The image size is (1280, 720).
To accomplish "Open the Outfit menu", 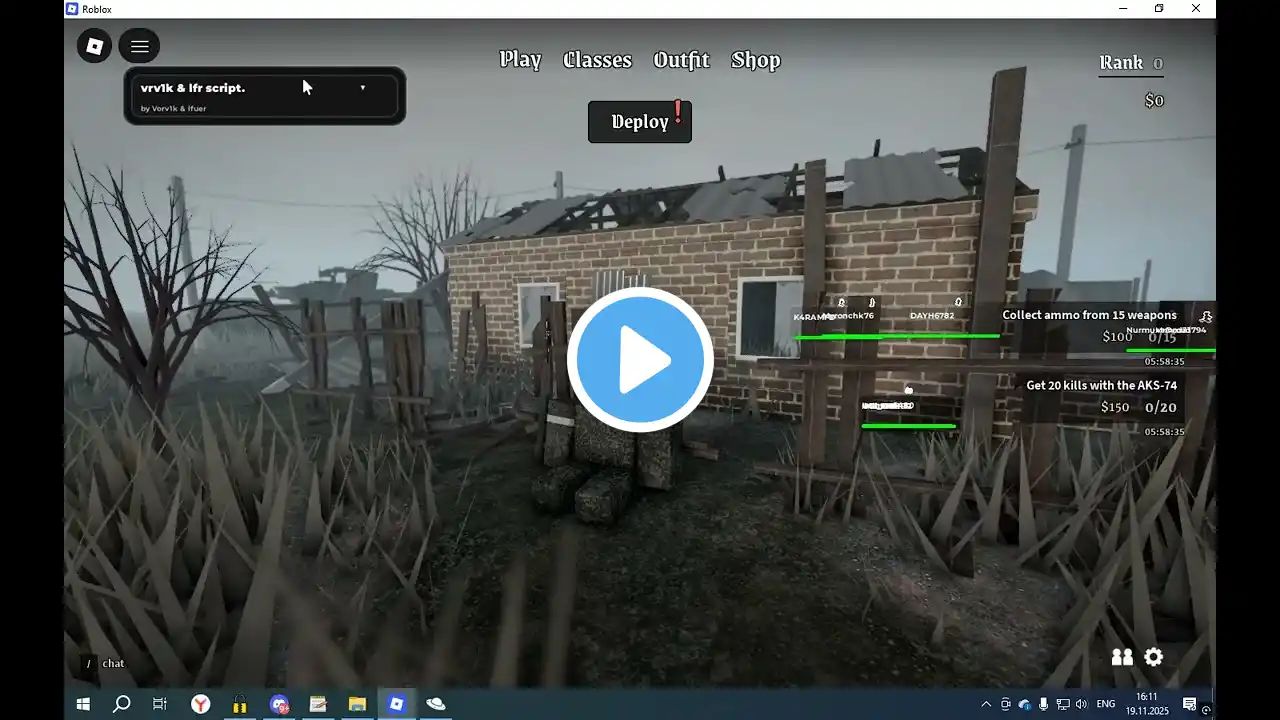I will coord(681,60).
